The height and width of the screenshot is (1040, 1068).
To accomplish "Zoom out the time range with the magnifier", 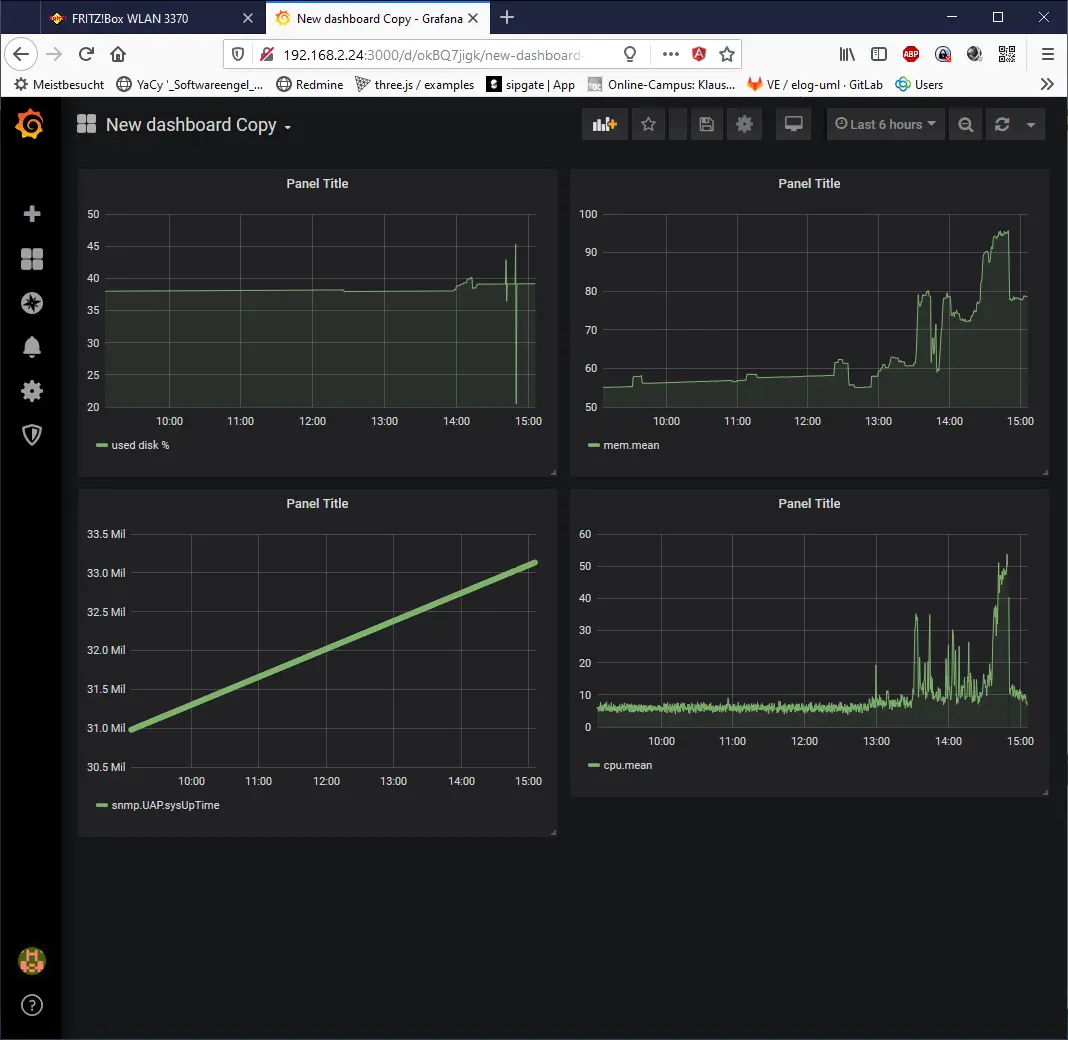I will (x=964, y=124).
